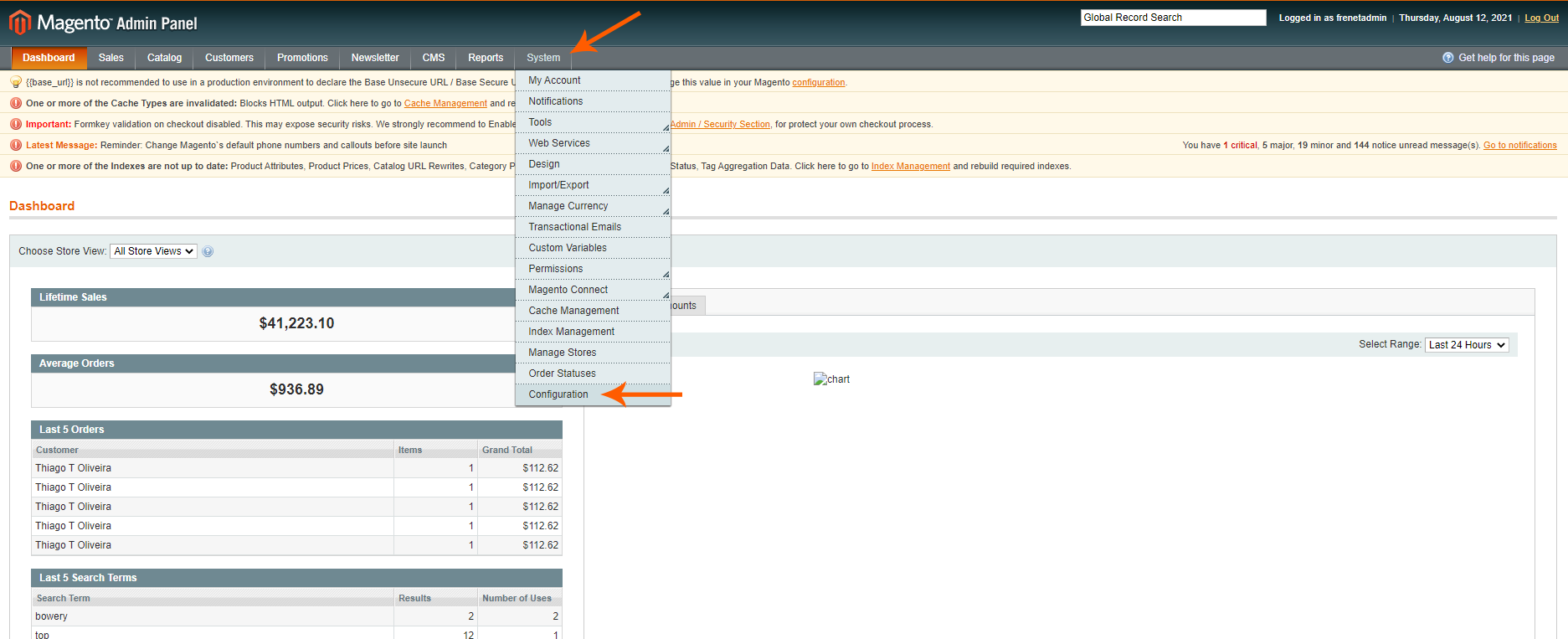
Task: Click the Results column header
Action: pos(435,598)
